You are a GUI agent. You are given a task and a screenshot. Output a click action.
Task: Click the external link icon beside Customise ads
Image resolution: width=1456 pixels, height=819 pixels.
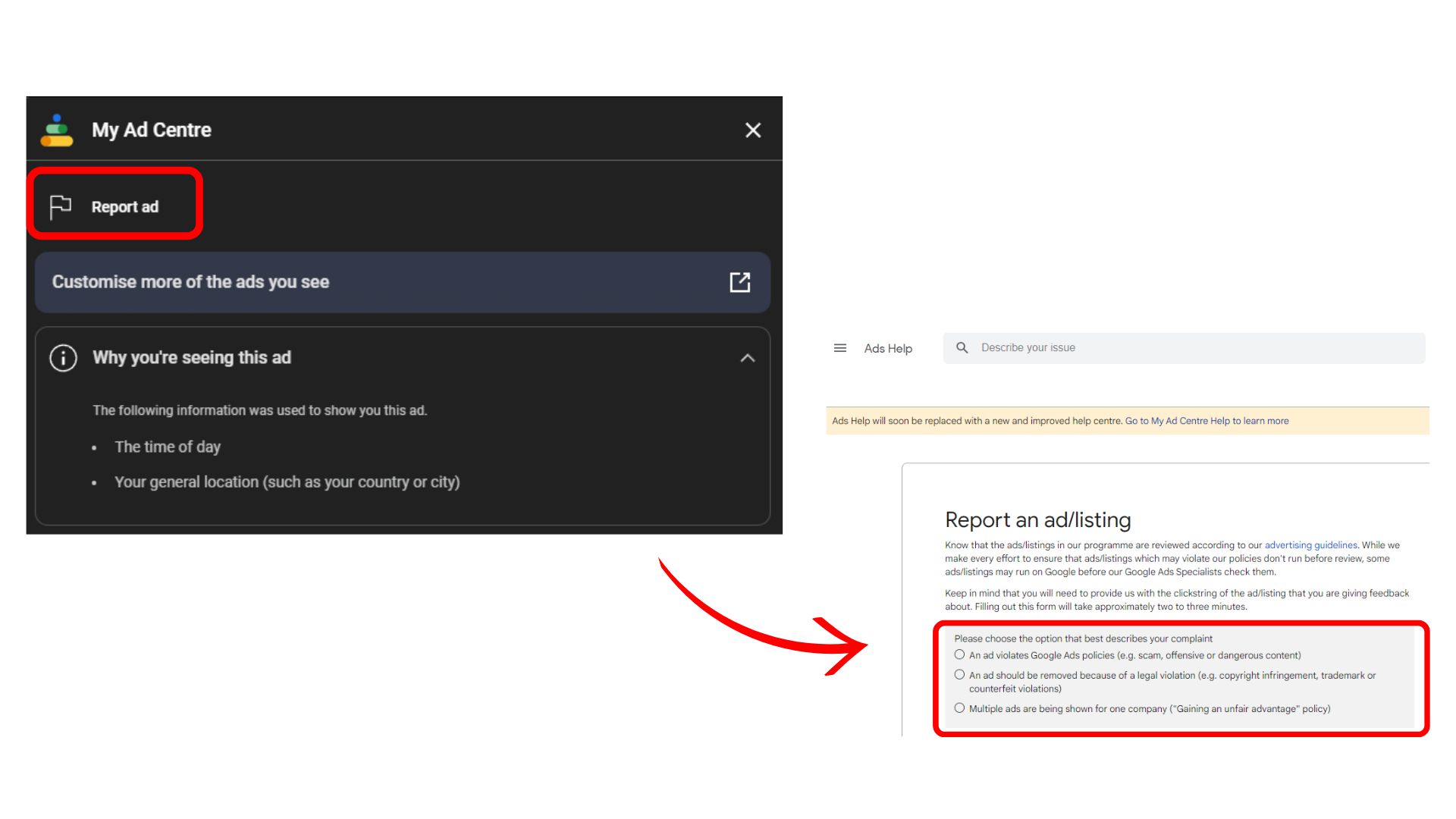click(740, 281)
